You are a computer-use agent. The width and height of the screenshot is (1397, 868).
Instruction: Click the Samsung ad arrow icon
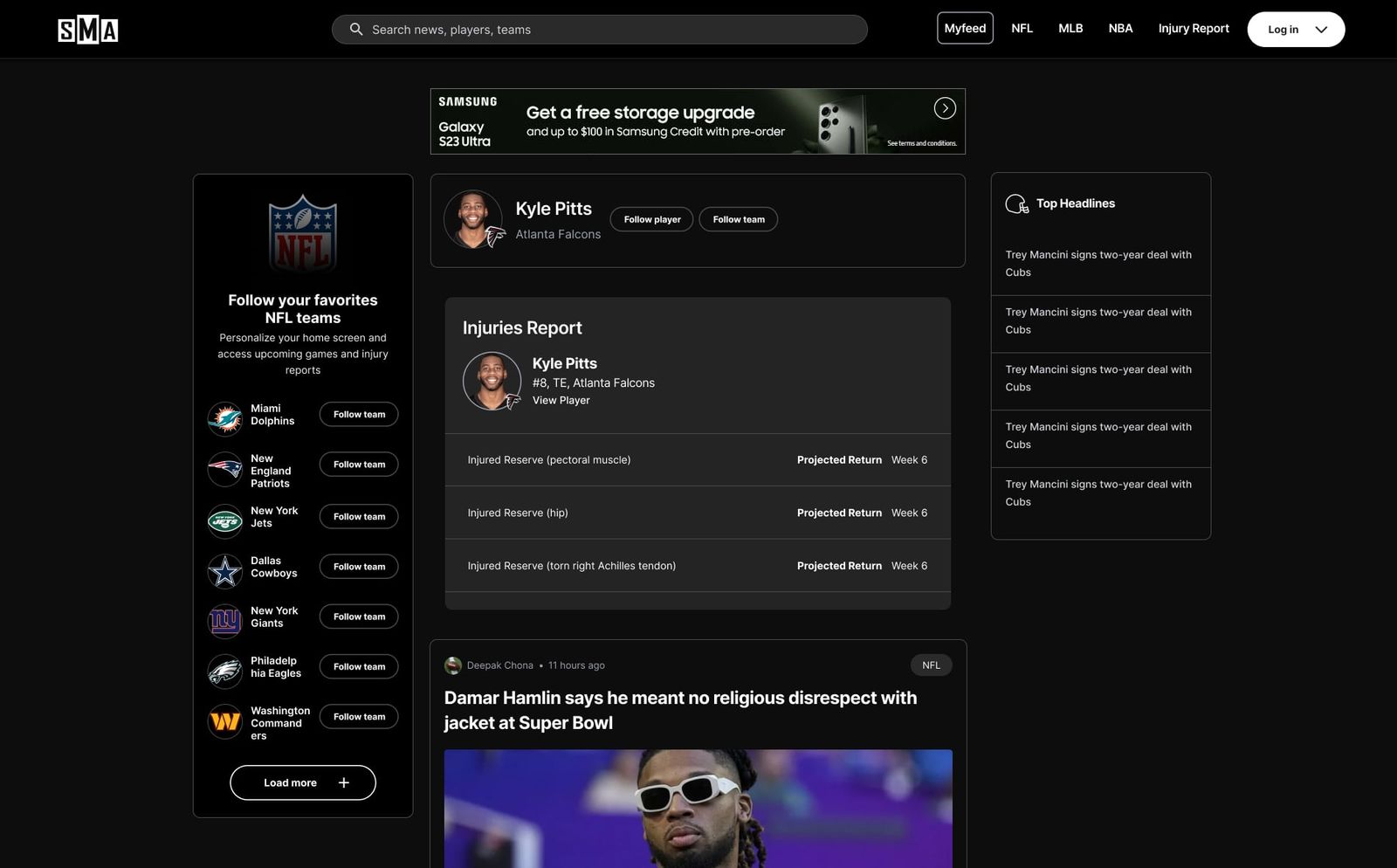[945, 108]
